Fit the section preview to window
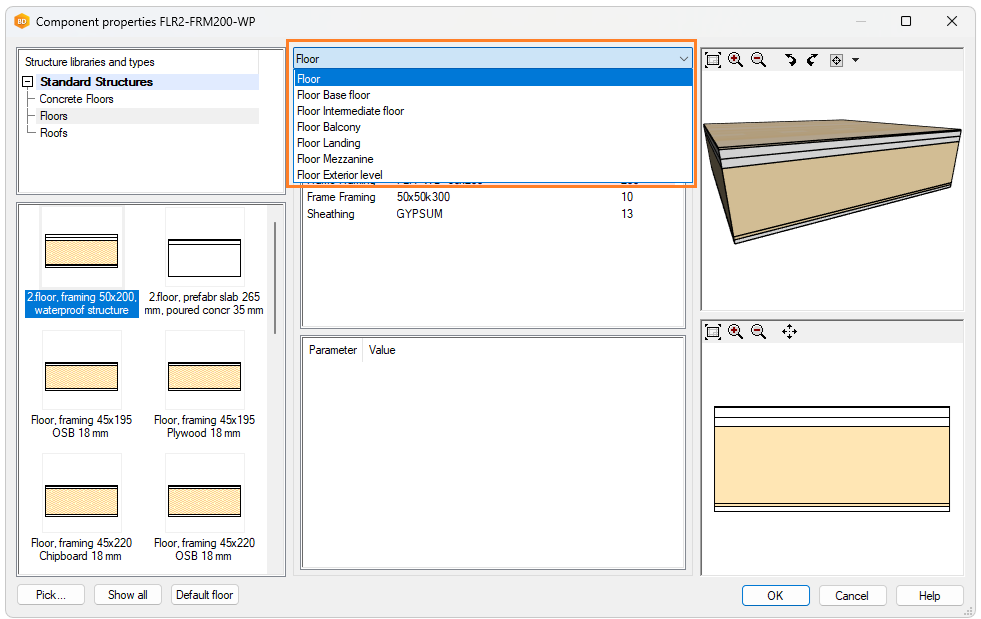Image resolution: width=981 pixels, height=619 pixels. point(713,331)
